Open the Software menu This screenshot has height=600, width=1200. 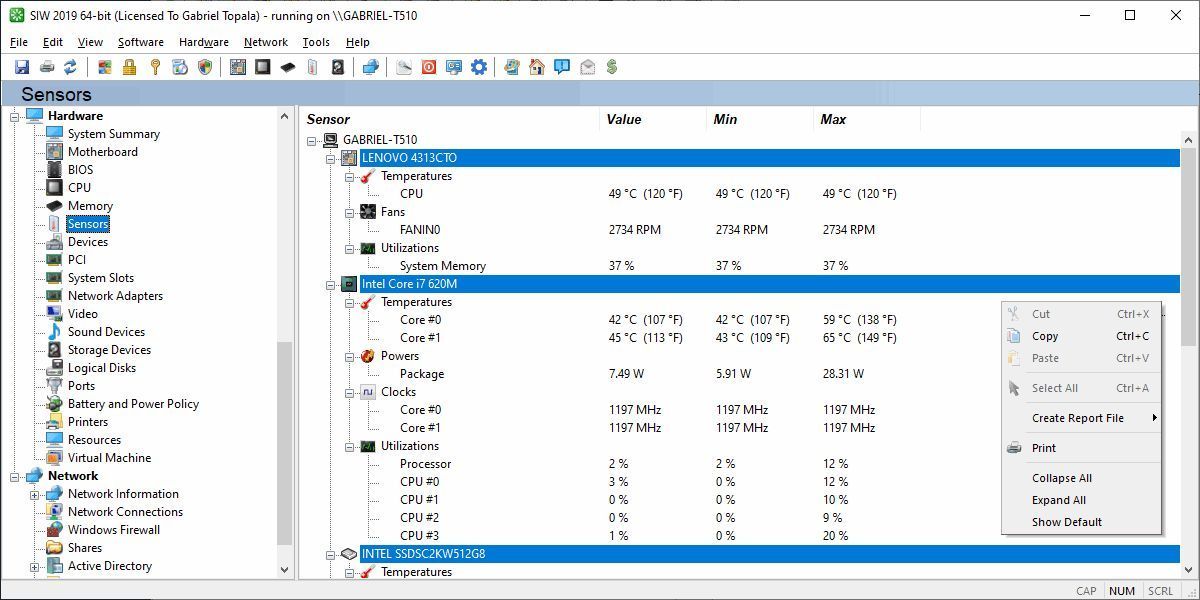(x=141, y=42)
